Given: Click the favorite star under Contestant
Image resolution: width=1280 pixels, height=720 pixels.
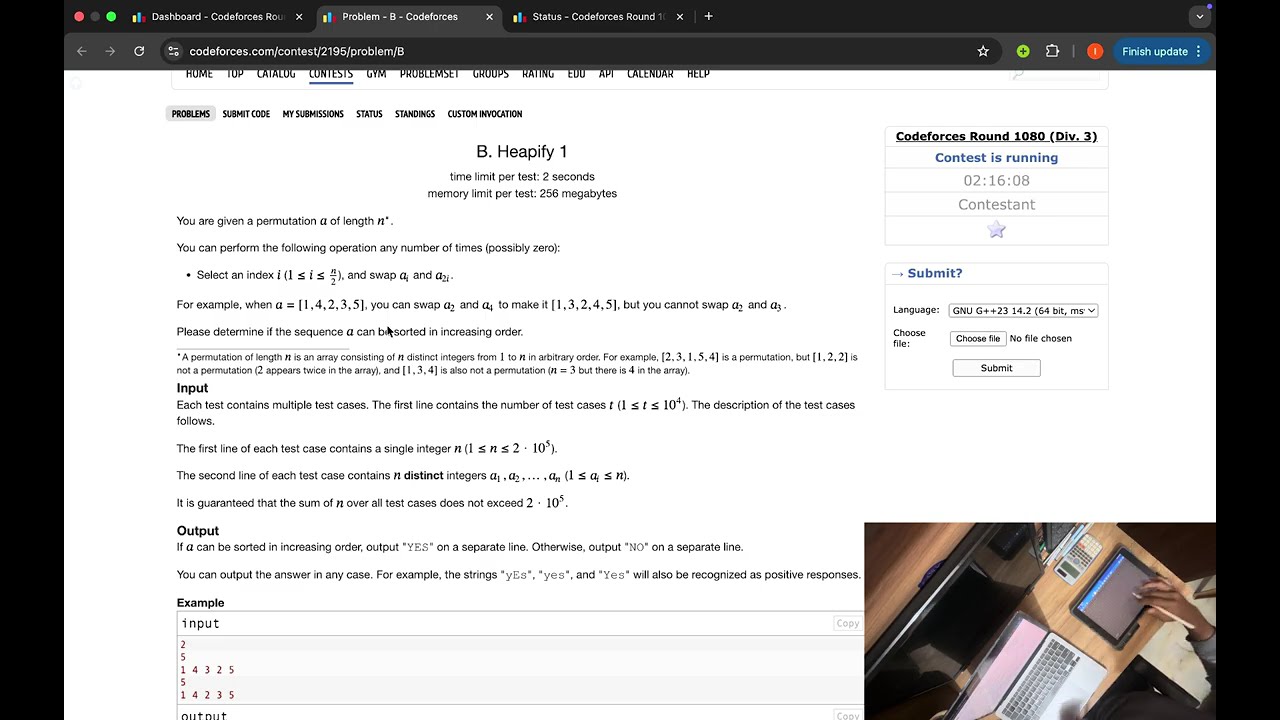Looking at the screenshot, I should (996, 230).
